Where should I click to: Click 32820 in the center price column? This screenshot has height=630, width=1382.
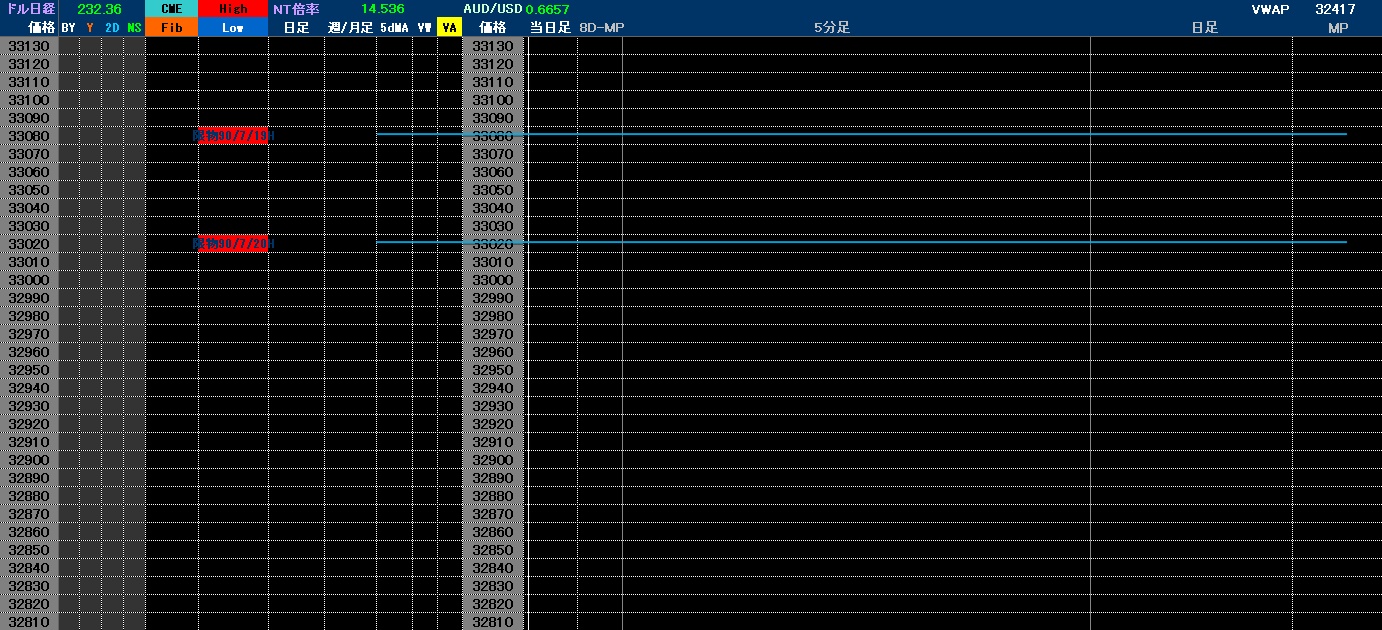(492, 605)
